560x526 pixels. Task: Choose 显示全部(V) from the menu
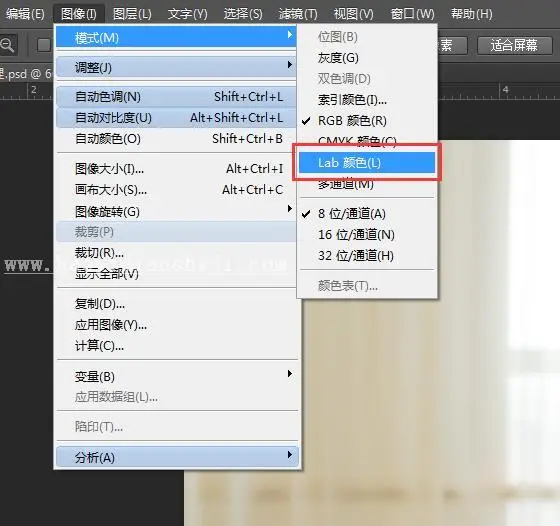(176, 274)
